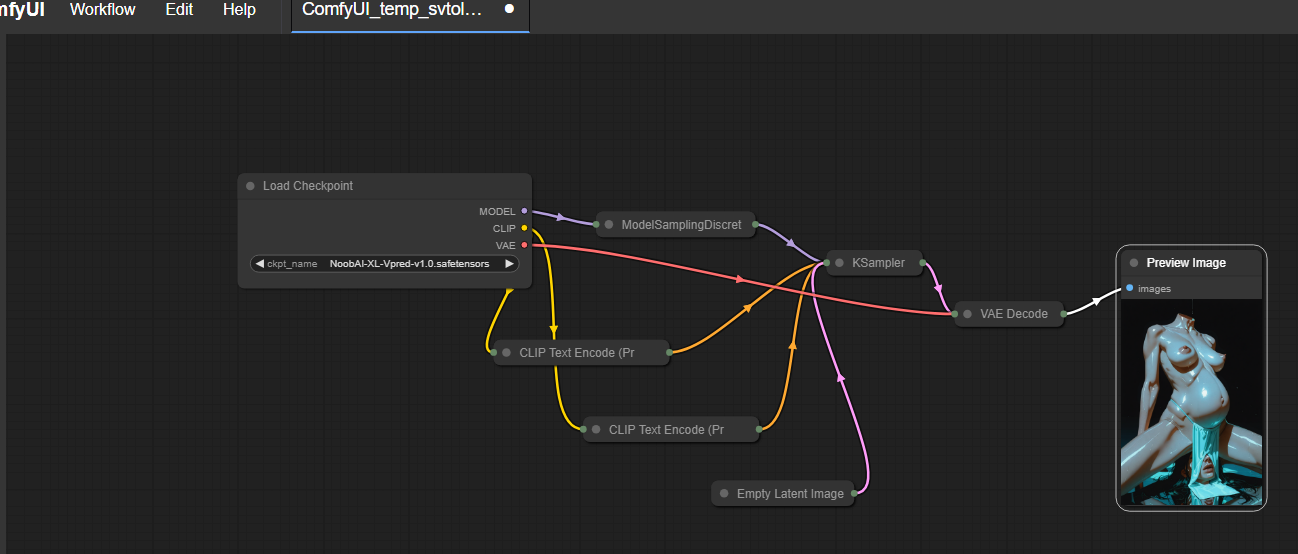Open the Preview Image thumbnail

(1191, 402)
